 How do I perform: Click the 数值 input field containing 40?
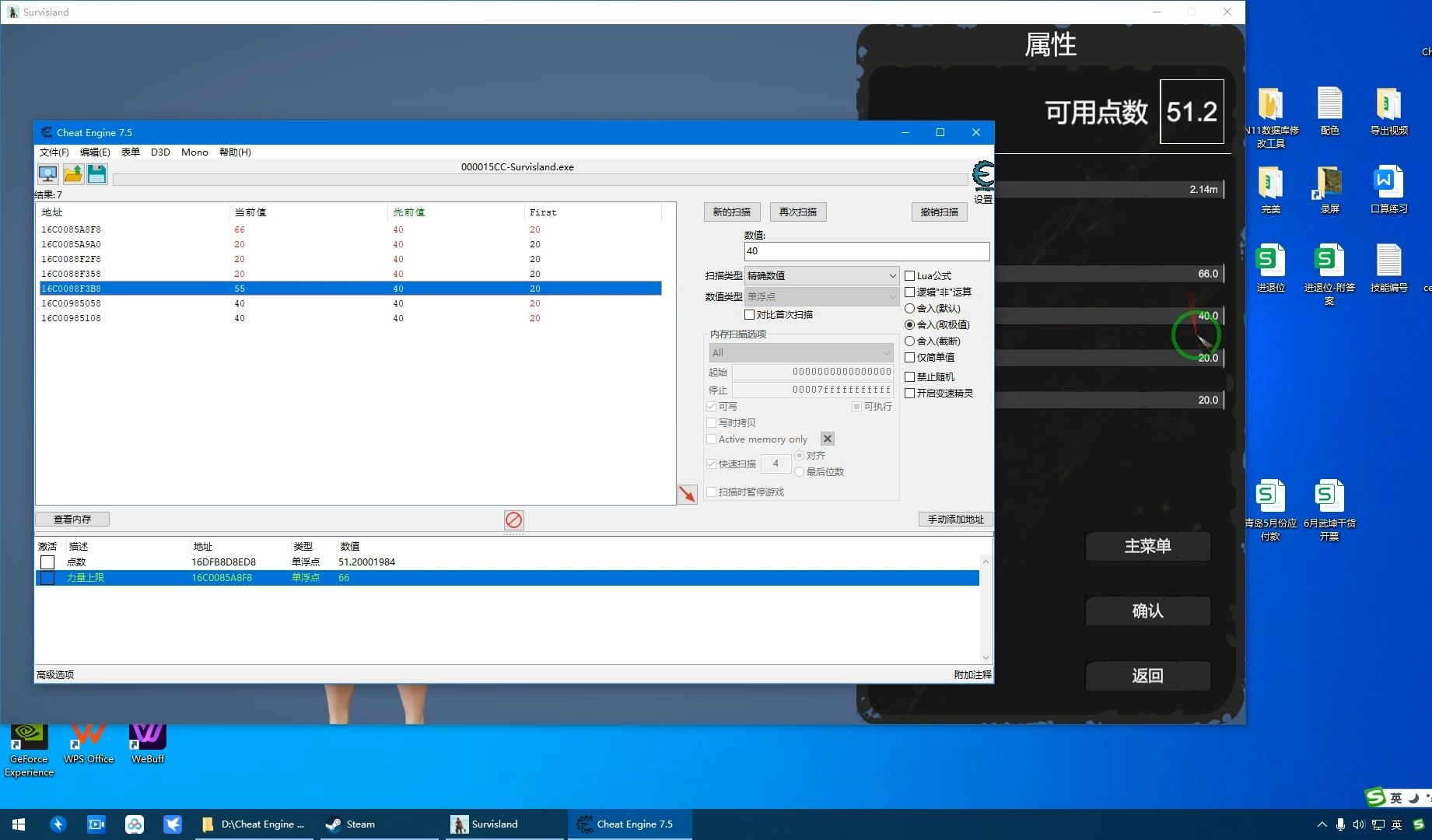tap(867, 251)
